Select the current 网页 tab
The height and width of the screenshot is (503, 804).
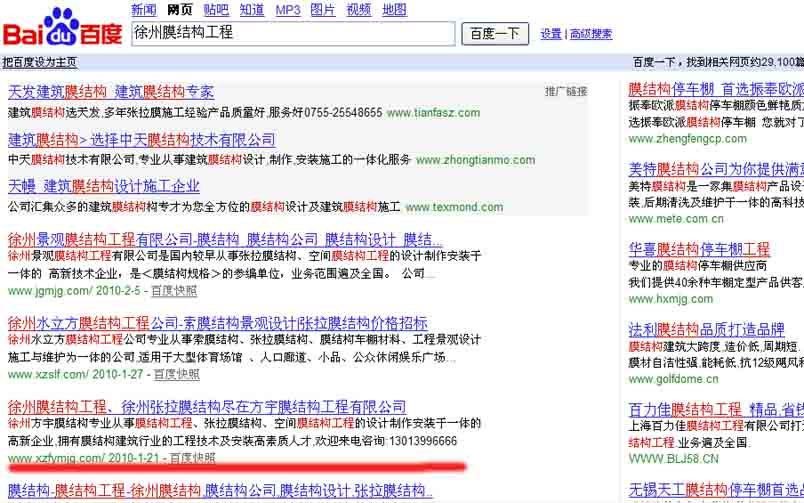point(180,10)
